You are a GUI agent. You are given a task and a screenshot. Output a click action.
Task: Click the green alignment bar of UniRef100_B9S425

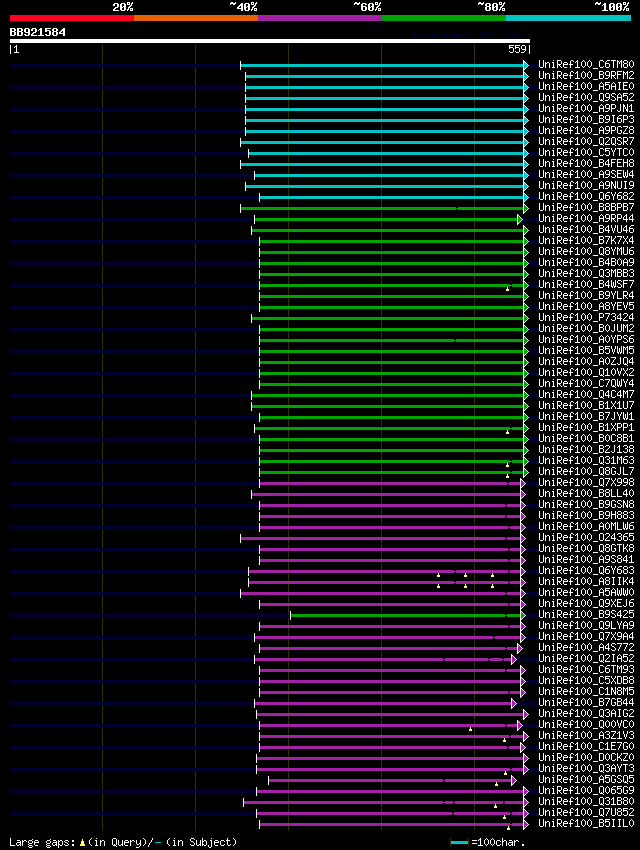(406, 615)
